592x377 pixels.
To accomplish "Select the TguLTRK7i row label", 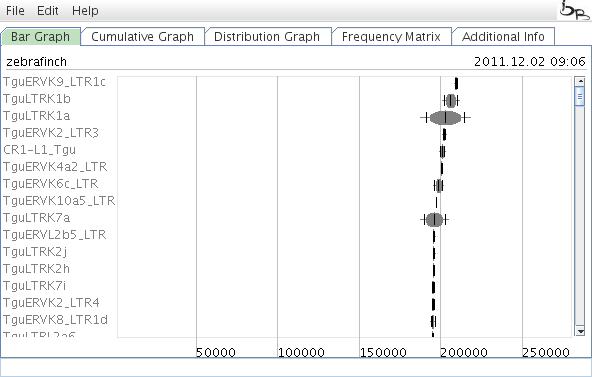I will (x=34, y=286).
